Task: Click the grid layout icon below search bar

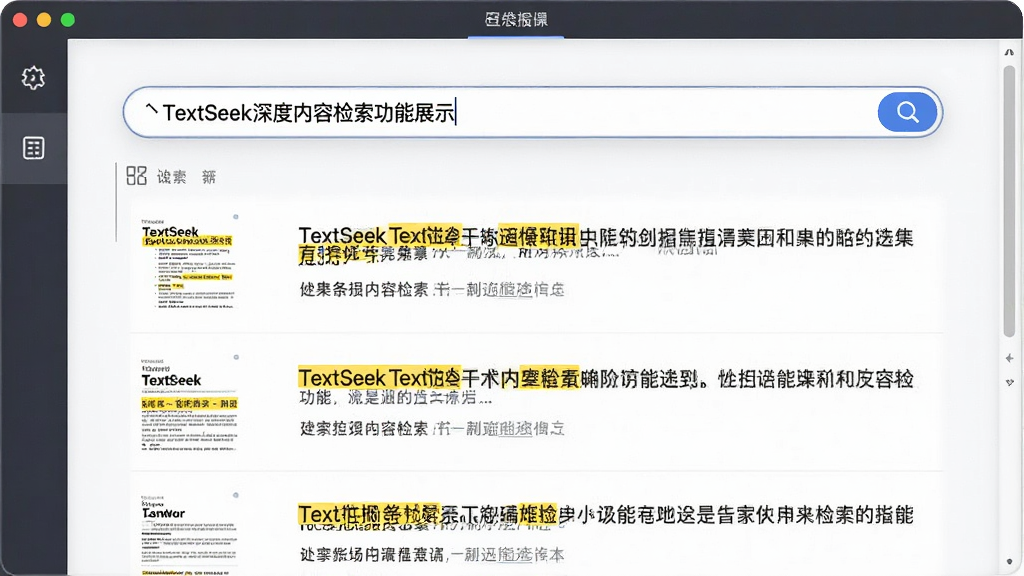Action: tap(136, 176)
